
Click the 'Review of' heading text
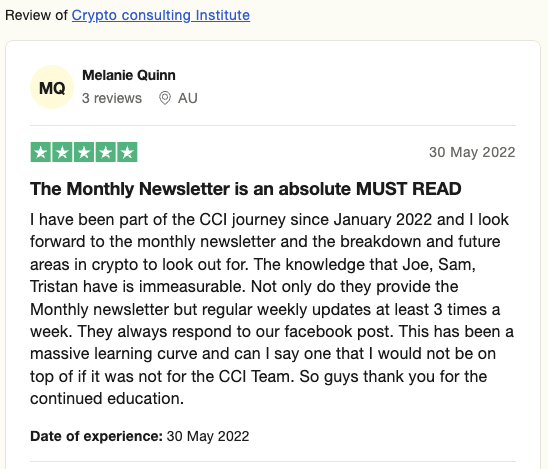point(36,15)
